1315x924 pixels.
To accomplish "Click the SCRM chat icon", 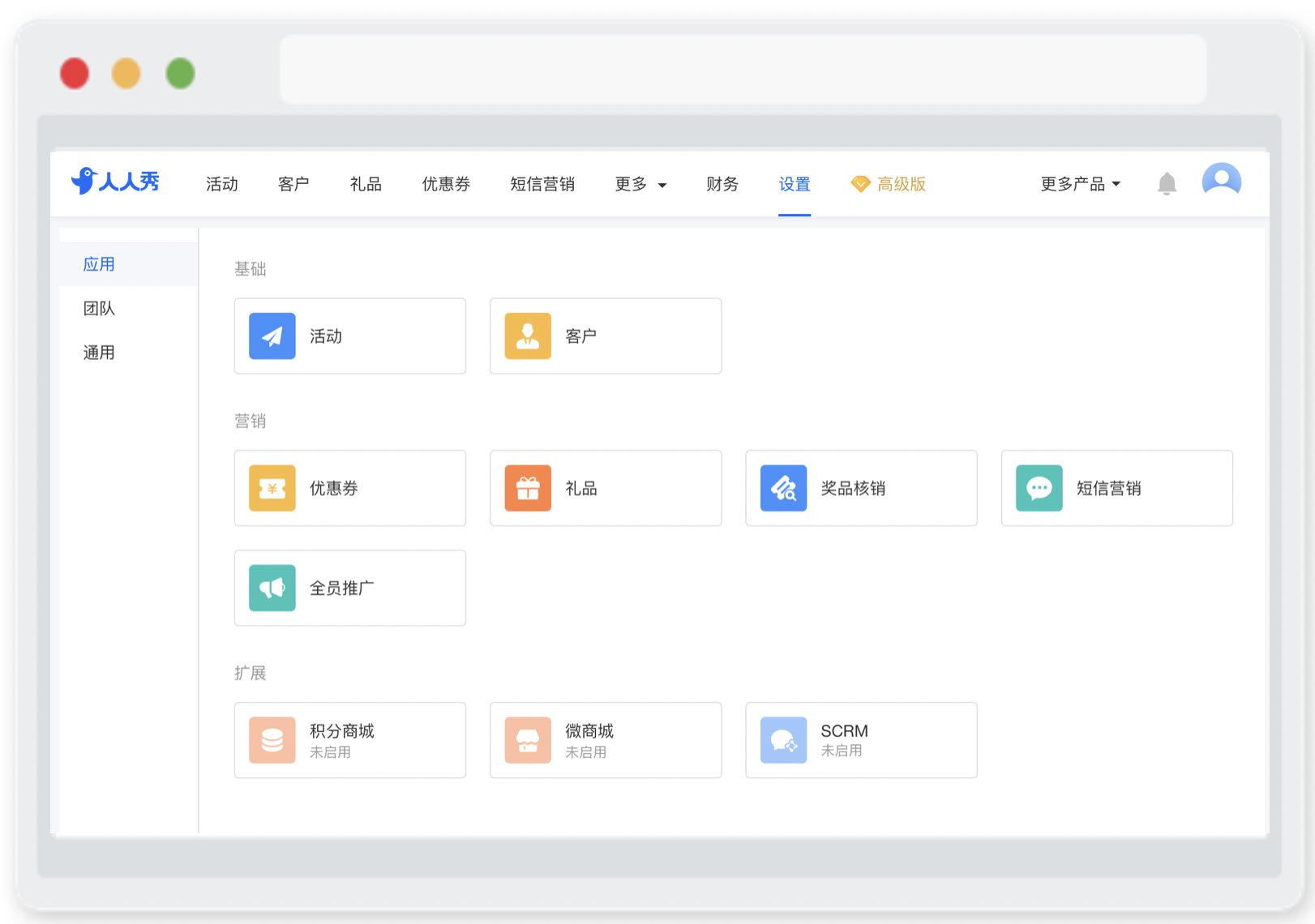I will pos(783,740).
